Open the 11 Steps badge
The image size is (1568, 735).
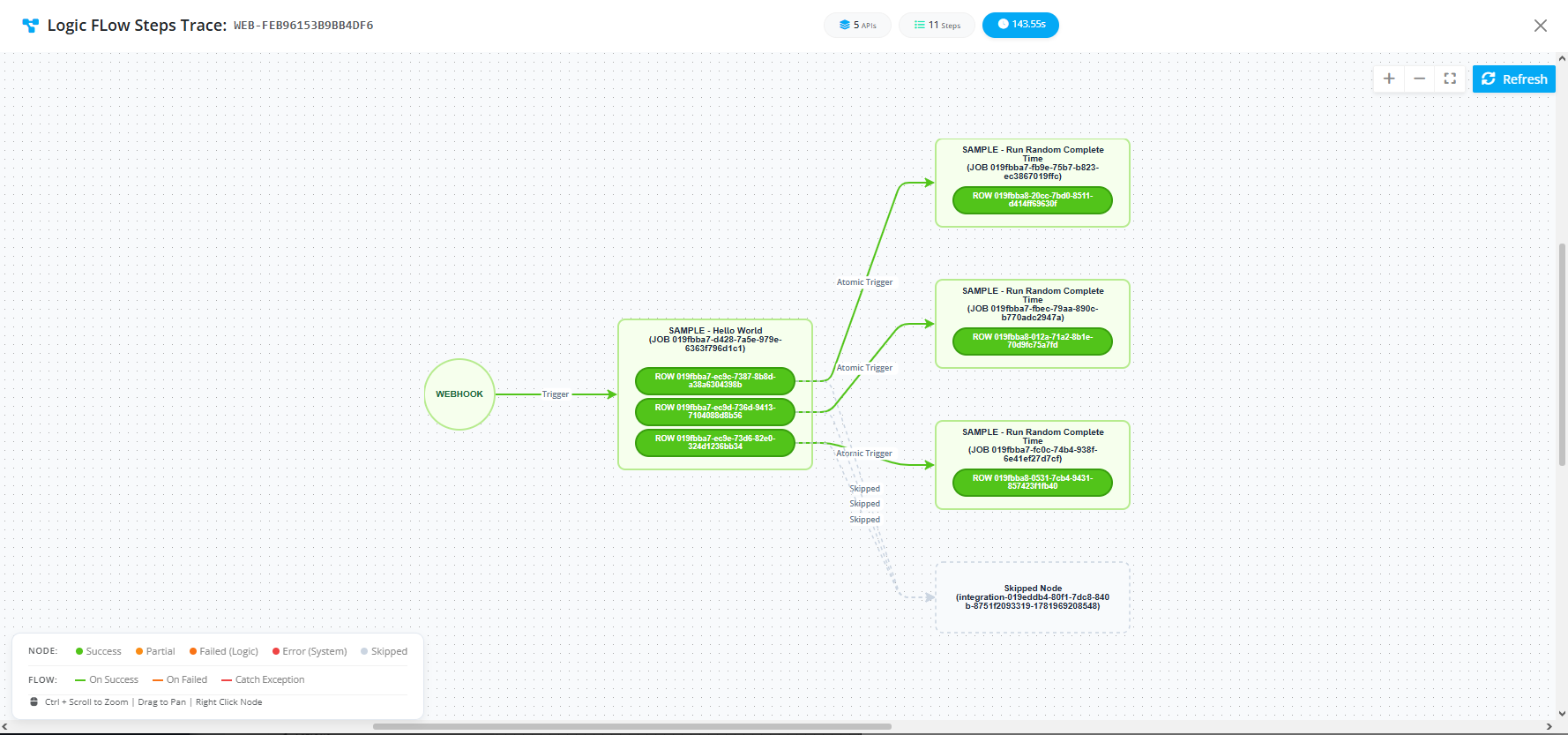[937, 25]
